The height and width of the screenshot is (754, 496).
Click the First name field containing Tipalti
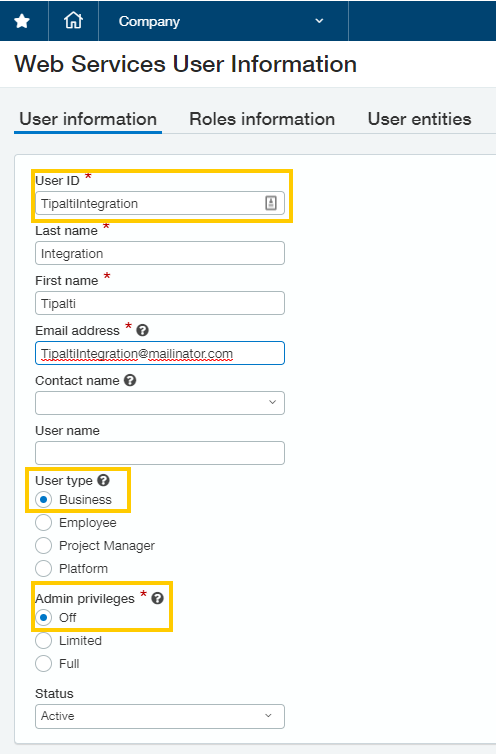(x=160, y=303)
